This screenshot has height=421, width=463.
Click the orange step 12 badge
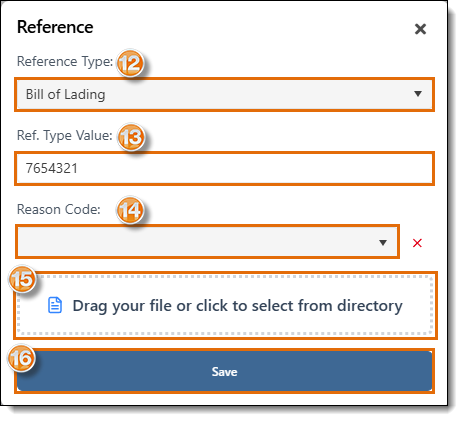click(x=130, y=63)
